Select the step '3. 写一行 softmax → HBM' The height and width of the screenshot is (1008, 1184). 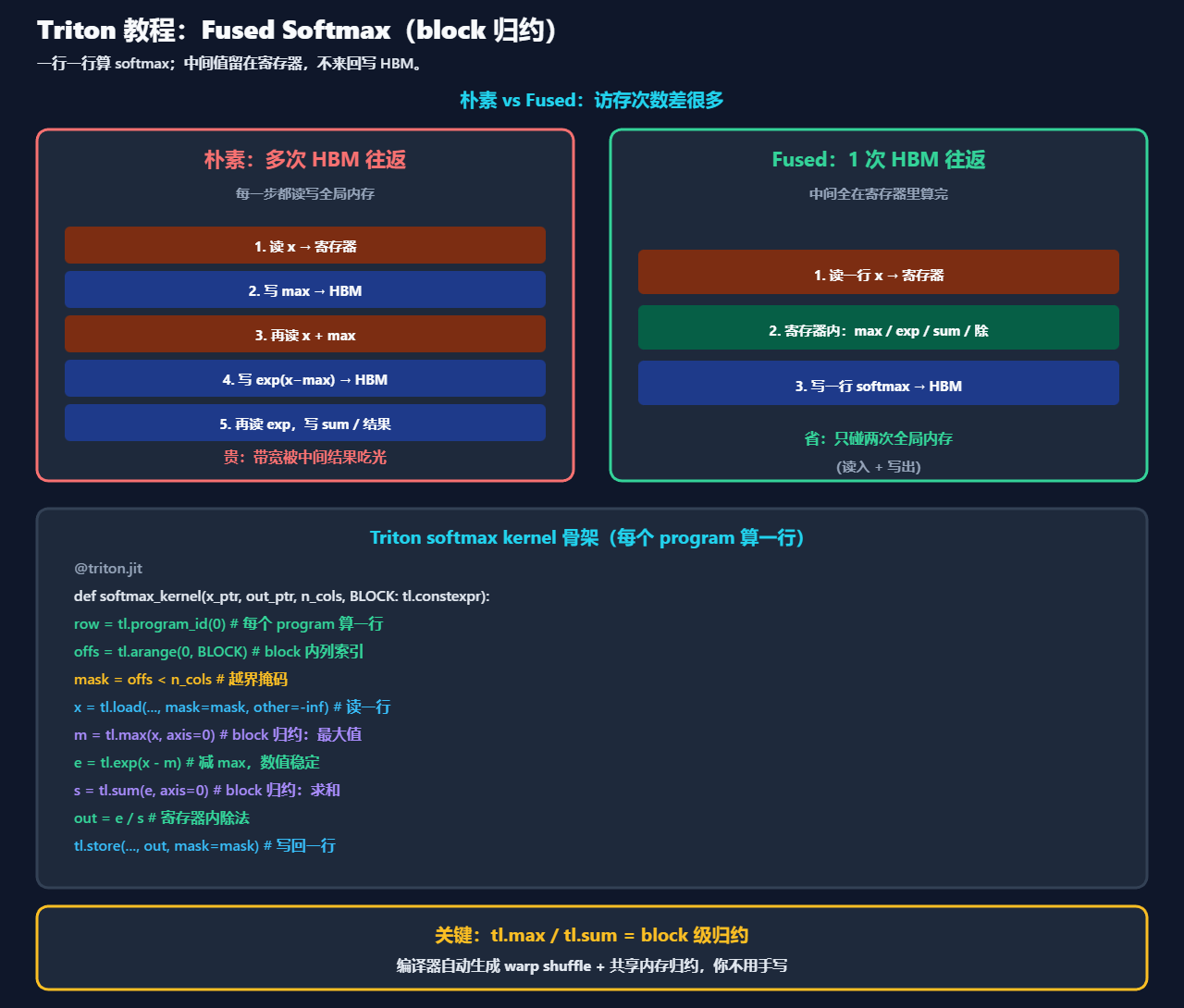[879, 383]
